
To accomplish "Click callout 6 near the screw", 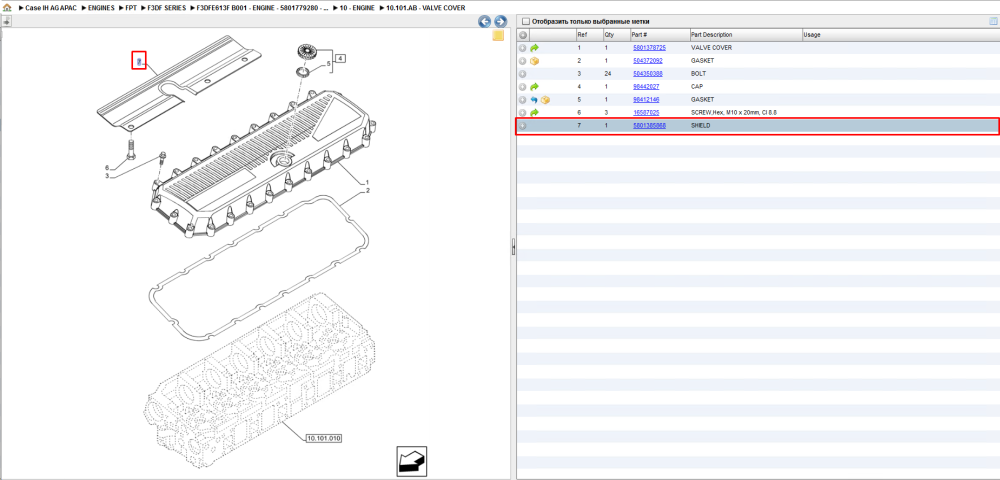I will click(x=107, y=168).
